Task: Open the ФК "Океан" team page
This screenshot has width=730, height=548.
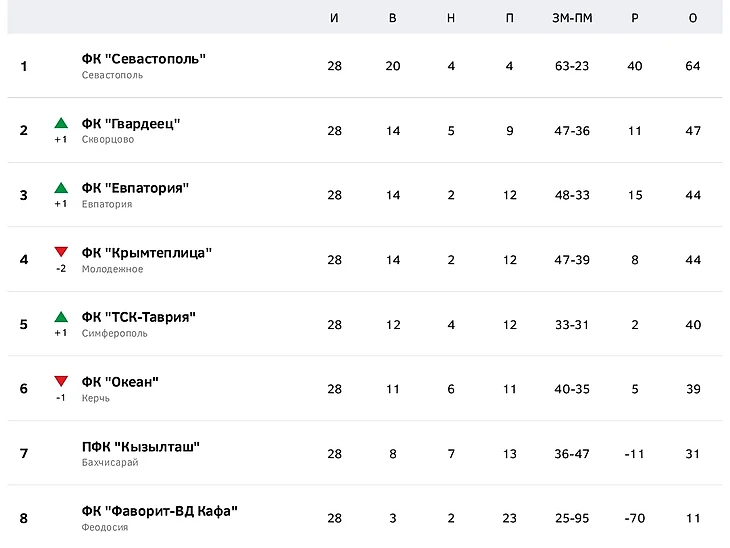Action: click(121, 382)
